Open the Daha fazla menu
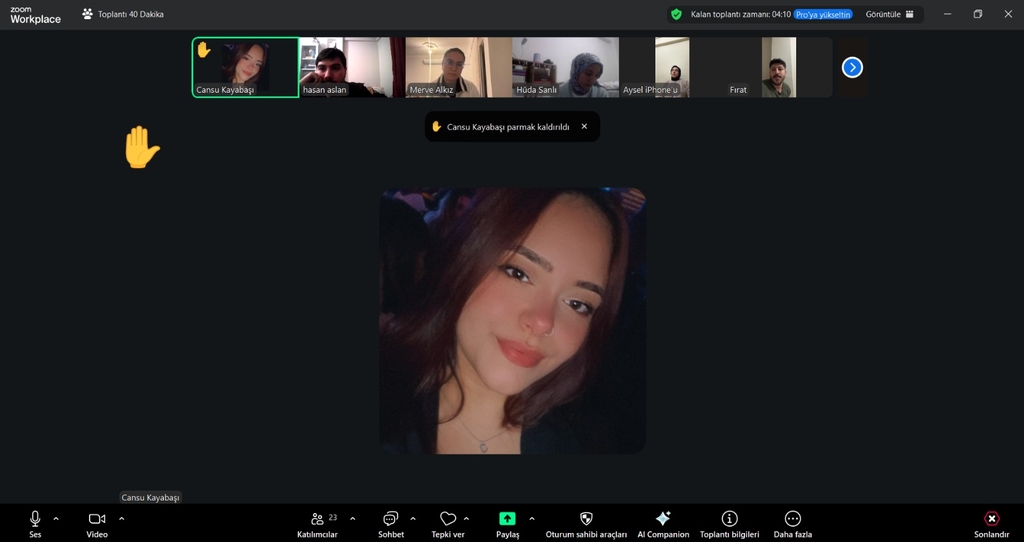The image size is (1024, 542). [x=792, y=519]
